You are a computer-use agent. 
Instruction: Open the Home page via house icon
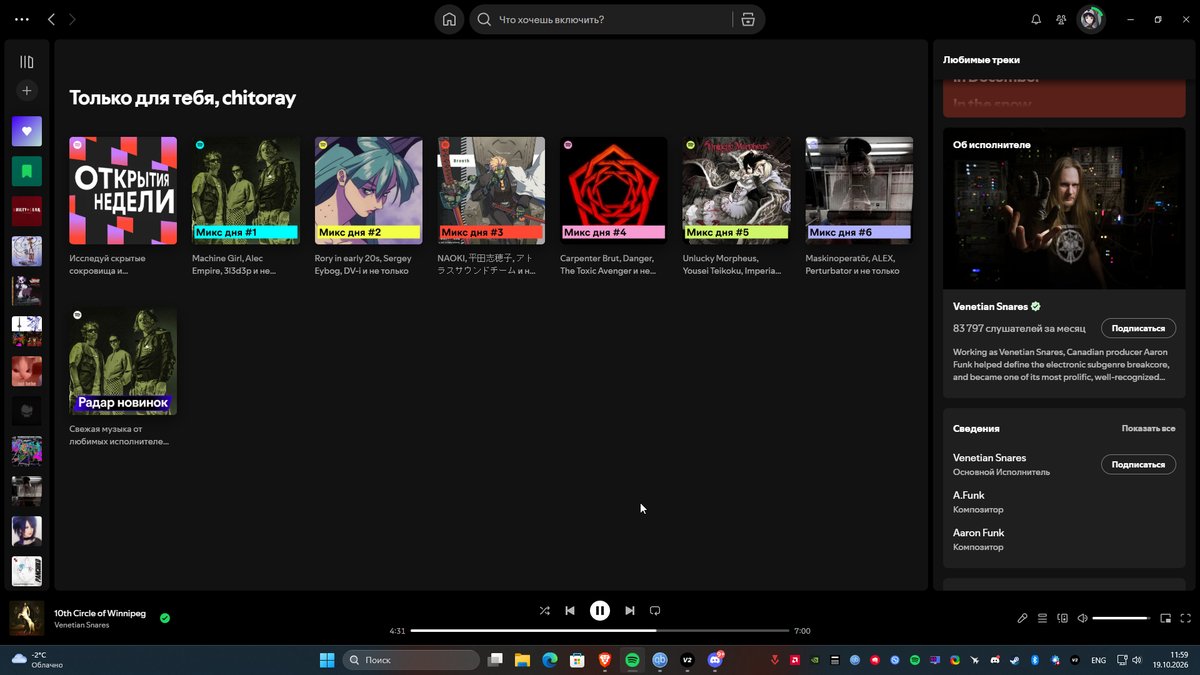pyautogui.click(x=449, y=19)
